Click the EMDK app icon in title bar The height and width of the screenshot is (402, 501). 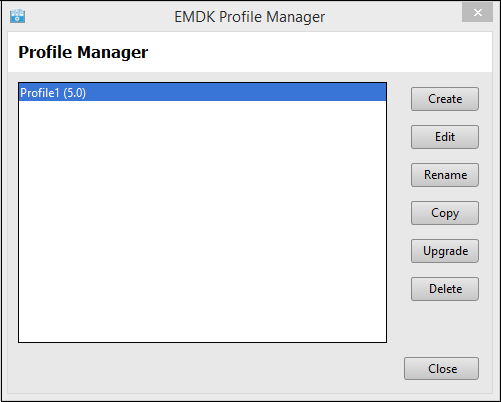click(x=17, y=16)
